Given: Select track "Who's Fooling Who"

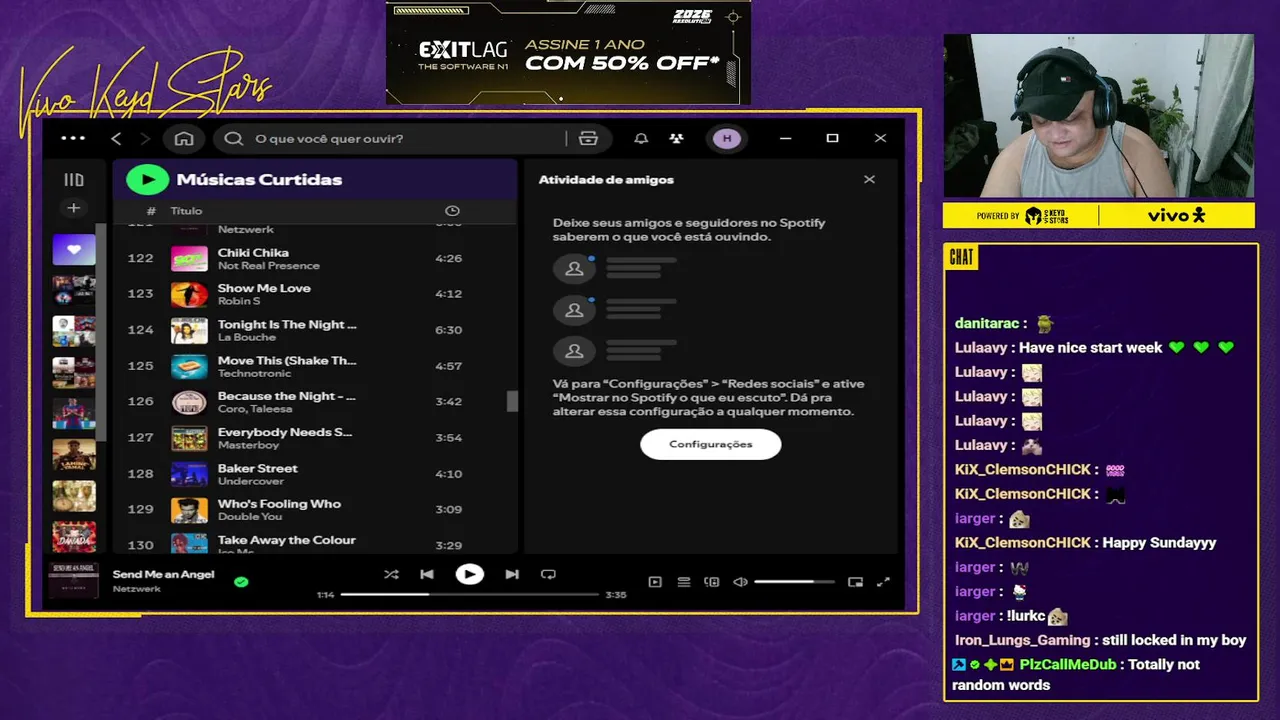Looking at the screenshot, I should (x=279, y=504).
